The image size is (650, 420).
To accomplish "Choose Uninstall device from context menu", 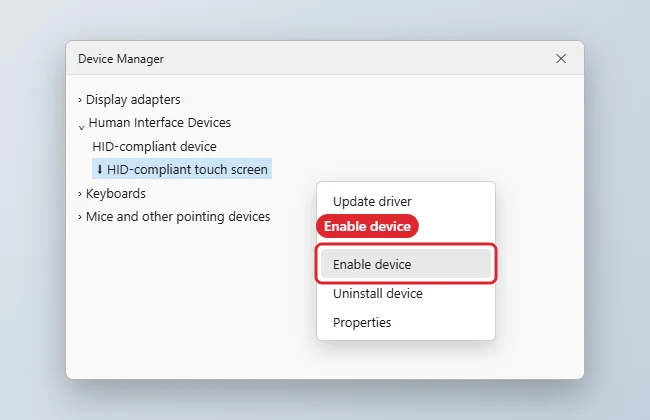I will (378, 294).
